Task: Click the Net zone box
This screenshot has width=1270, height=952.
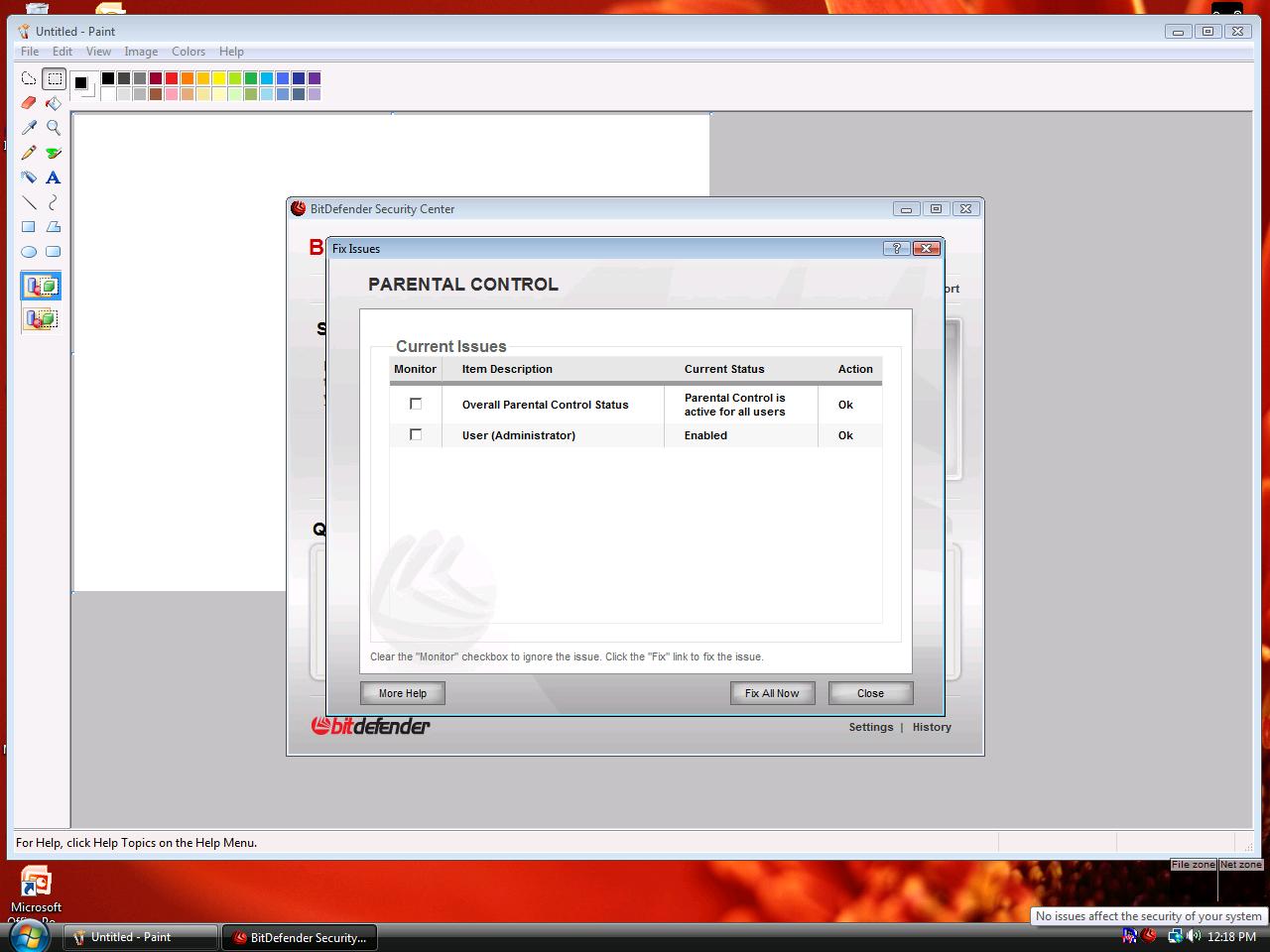Action: tap(1241, 865)
